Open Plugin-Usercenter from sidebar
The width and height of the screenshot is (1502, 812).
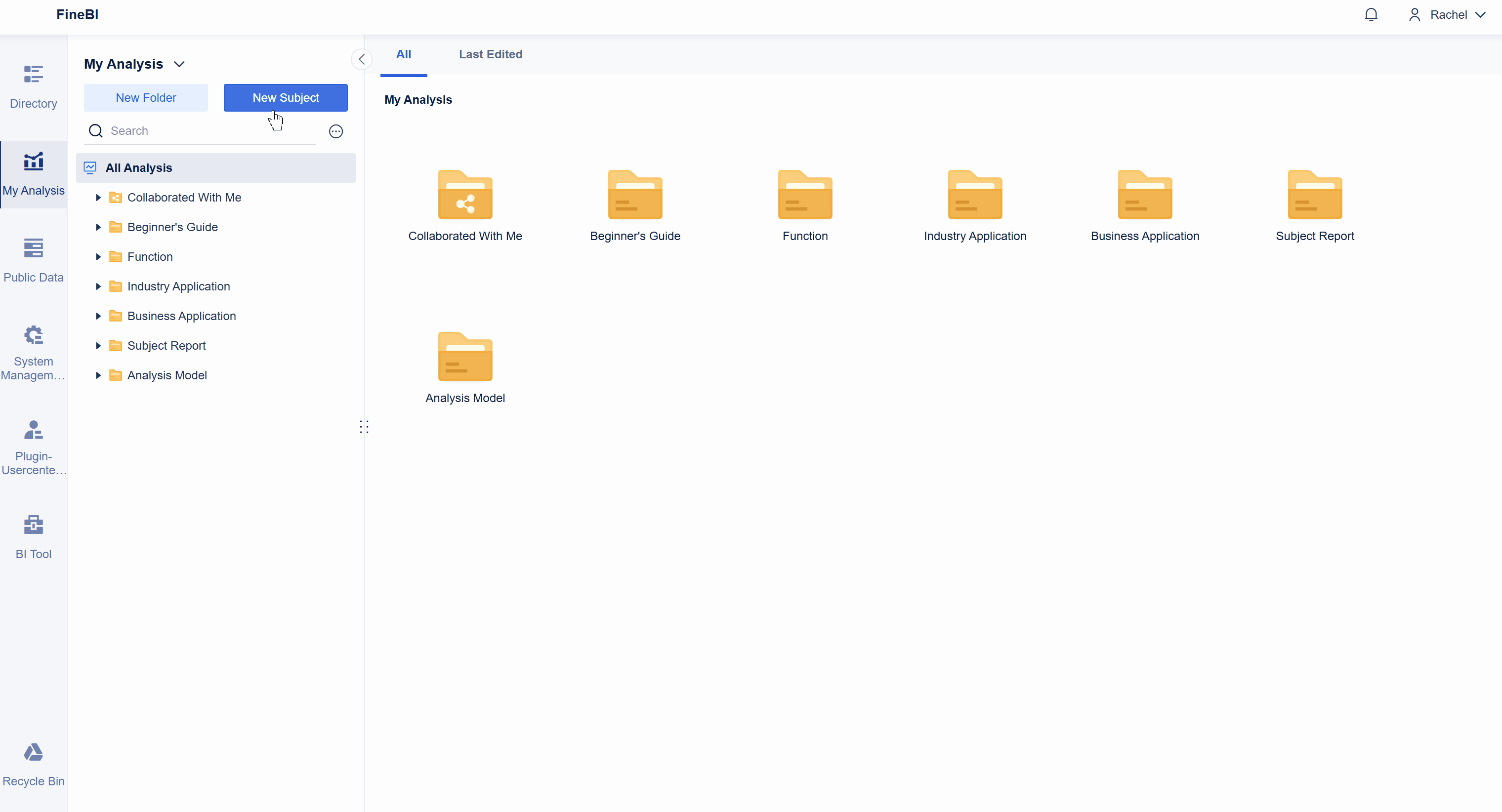tap(33, 447)
